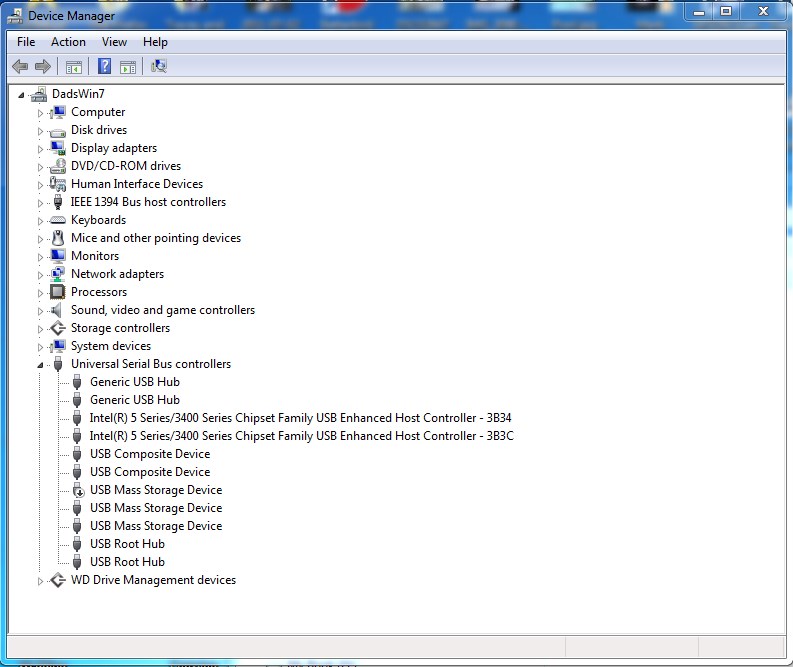The width and height of the screenshot is (793, 667).
Task: Click the Processors chip icon
Action: click(58, 292)
